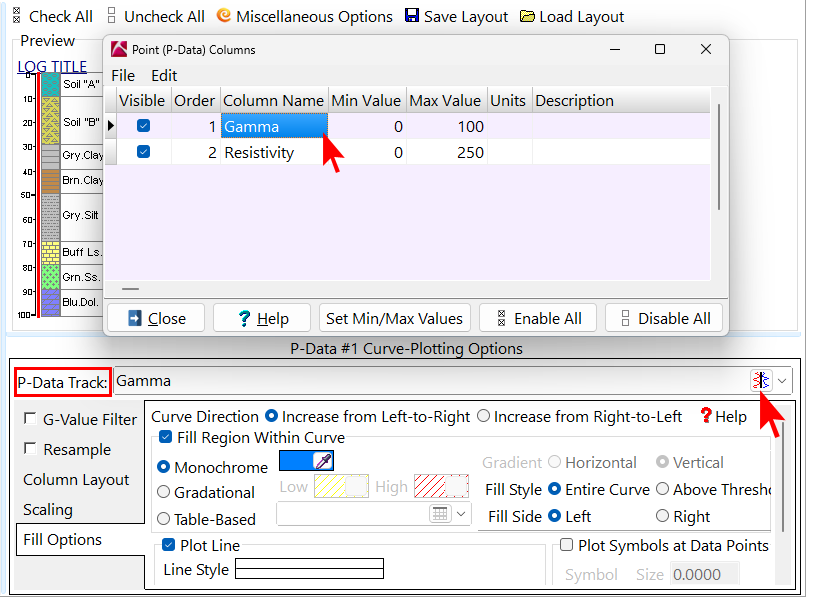Viewport: 822px width, 602px height.
Task: Select the Resistivity column name cell
Action: point(274,152)
